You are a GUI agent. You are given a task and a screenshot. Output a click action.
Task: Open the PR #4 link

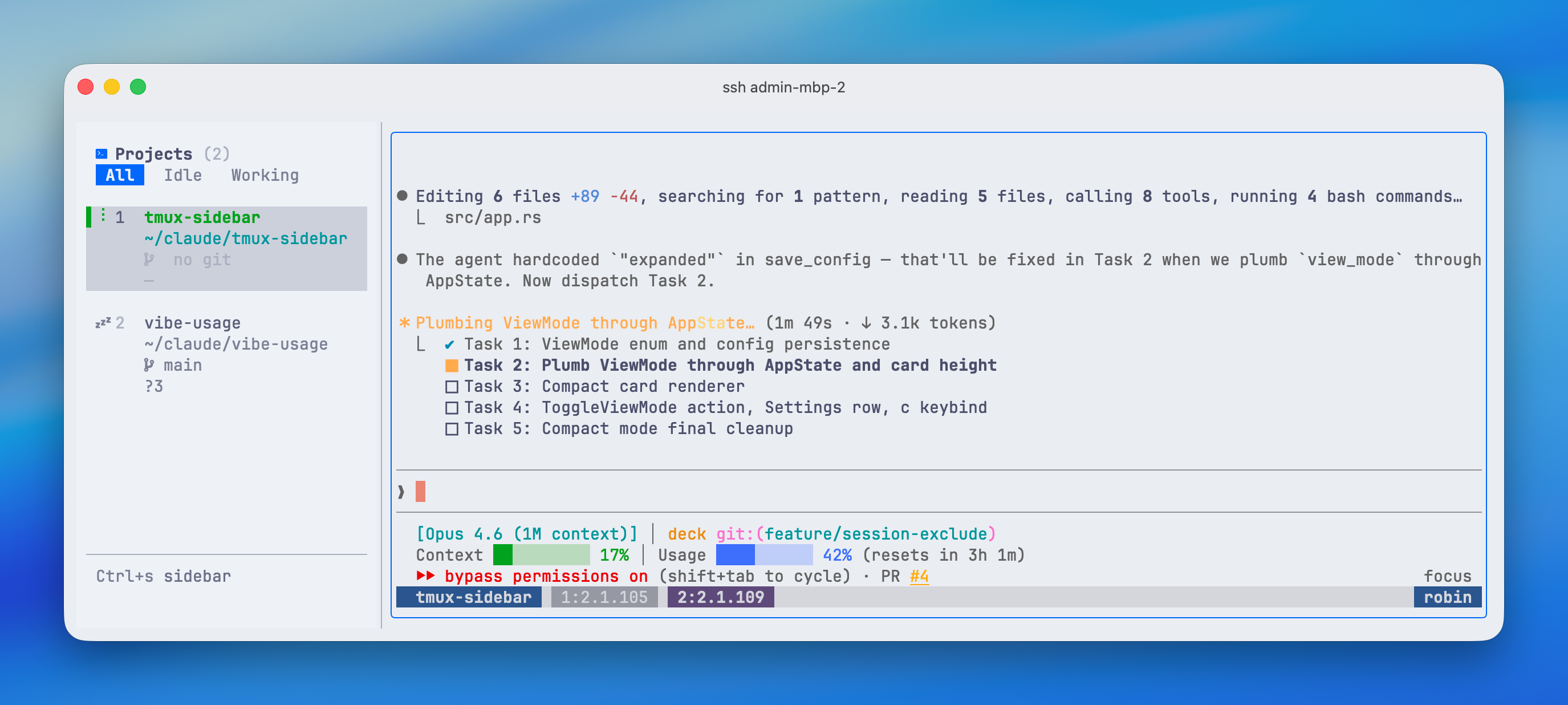coord(919,576)
